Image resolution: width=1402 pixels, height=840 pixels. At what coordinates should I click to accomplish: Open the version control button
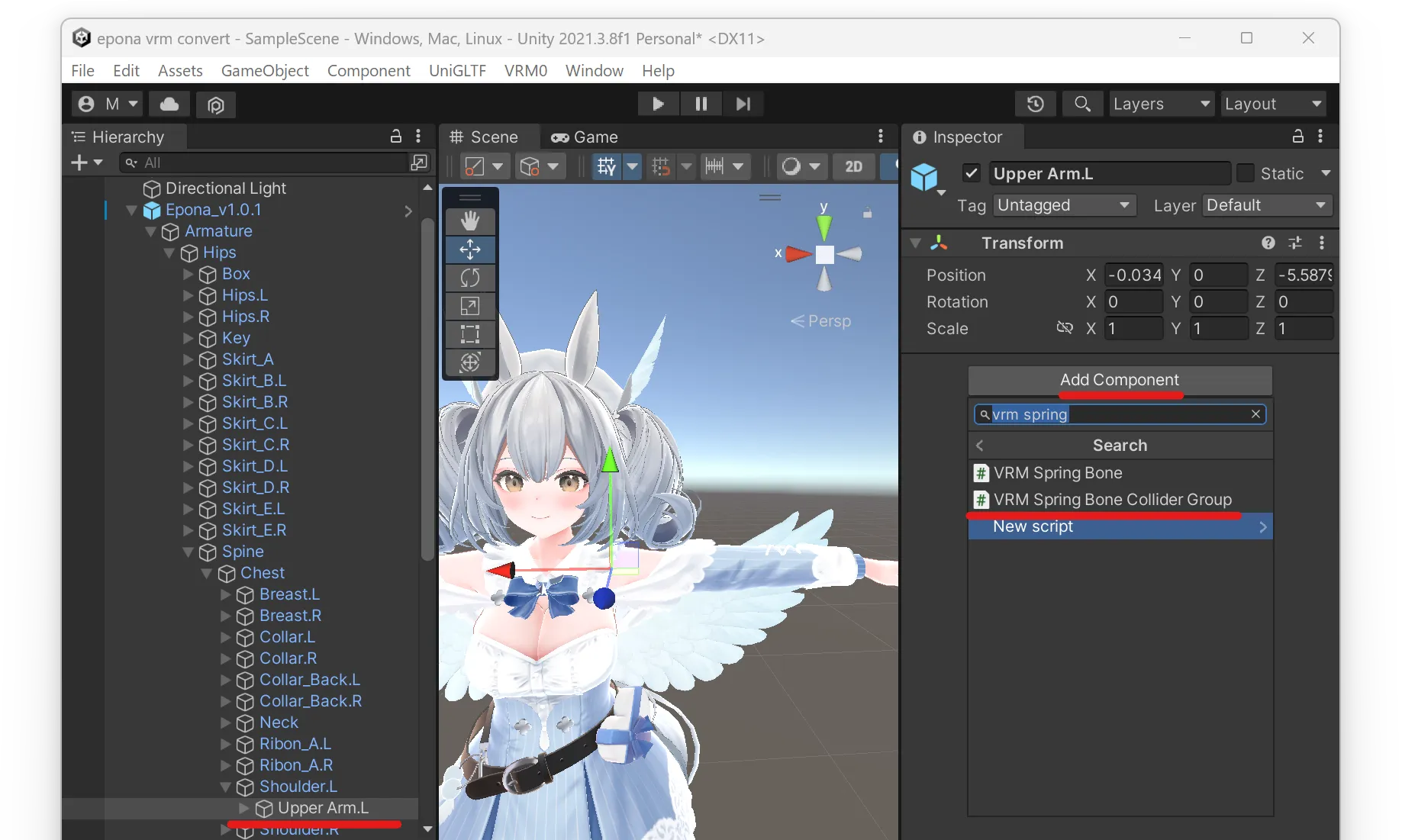coord(216,104)
